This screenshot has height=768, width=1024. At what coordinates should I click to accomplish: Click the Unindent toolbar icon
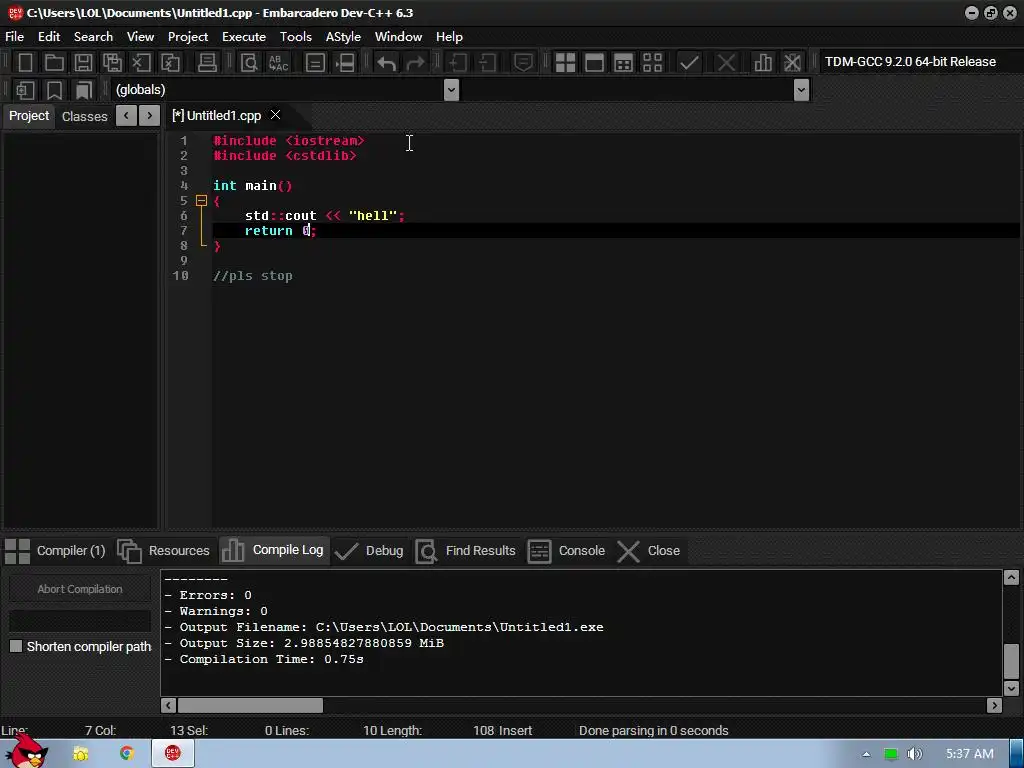click(487, 62)
